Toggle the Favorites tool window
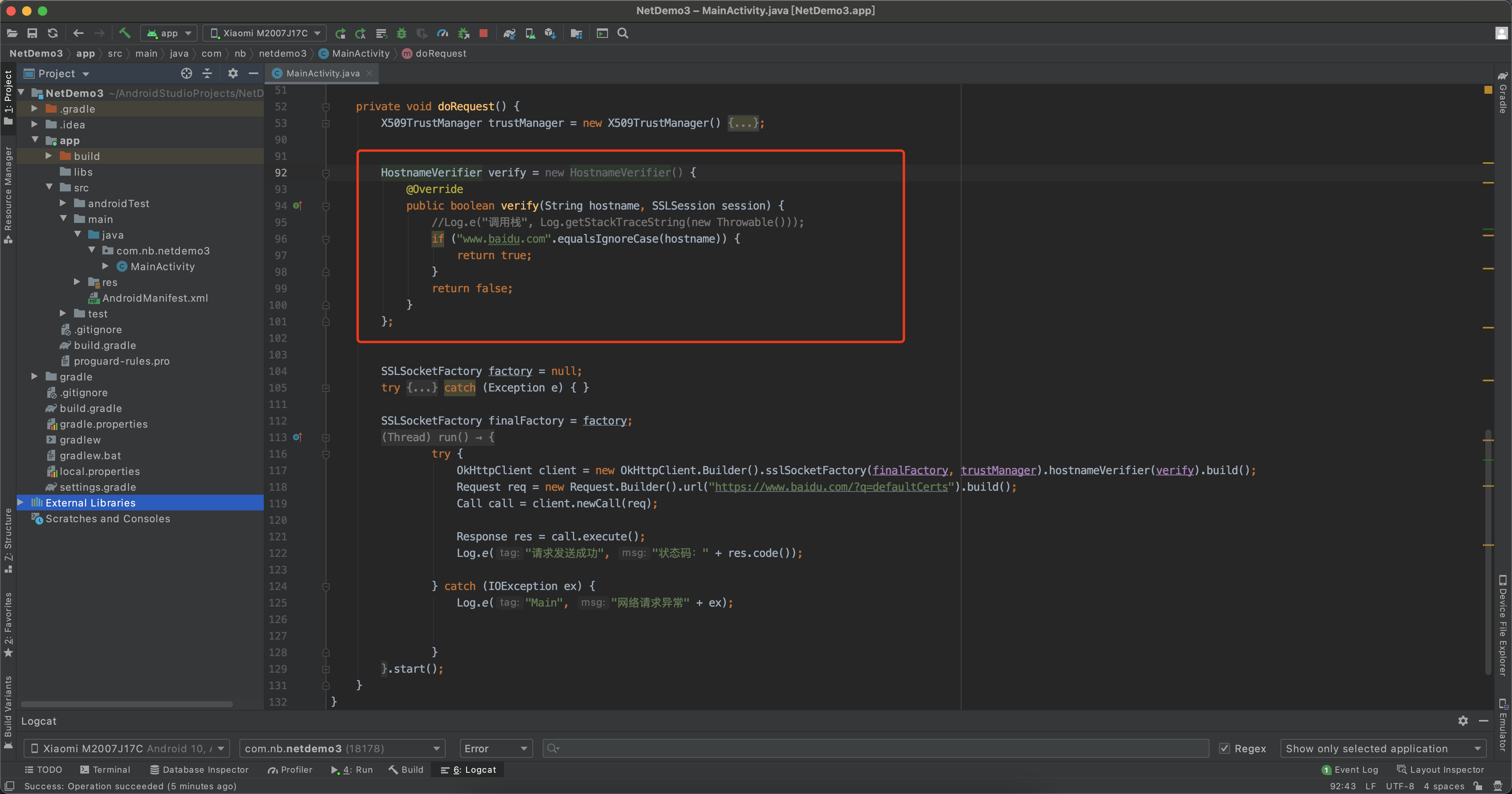This screenshot has width=1512, height=794. [x=8, y=625]
